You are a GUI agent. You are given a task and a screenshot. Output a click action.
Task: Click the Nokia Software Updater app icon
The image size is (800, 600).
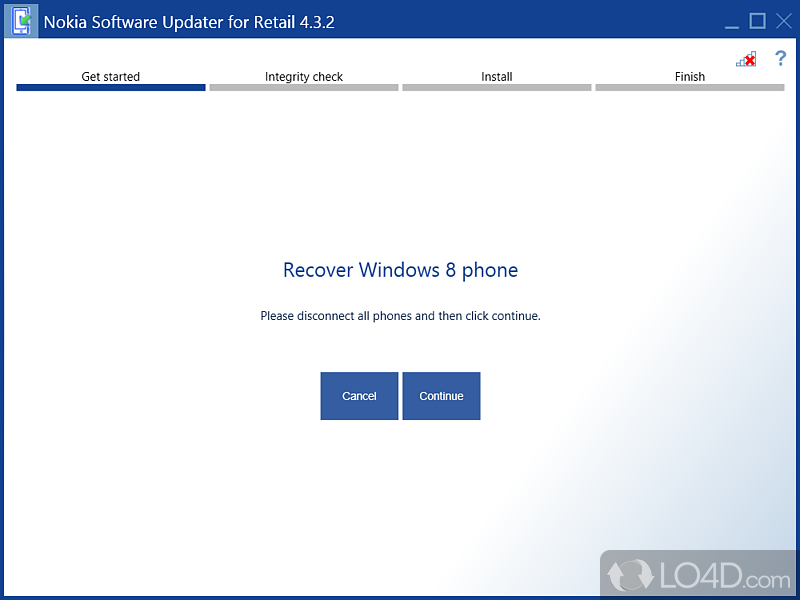(21, 21)
